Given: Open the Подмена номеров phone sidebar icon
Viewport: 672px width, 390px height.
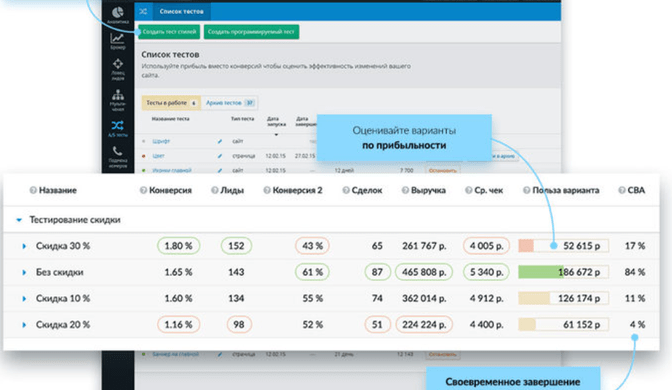Looking at the screenshot, I should point(117,151).
